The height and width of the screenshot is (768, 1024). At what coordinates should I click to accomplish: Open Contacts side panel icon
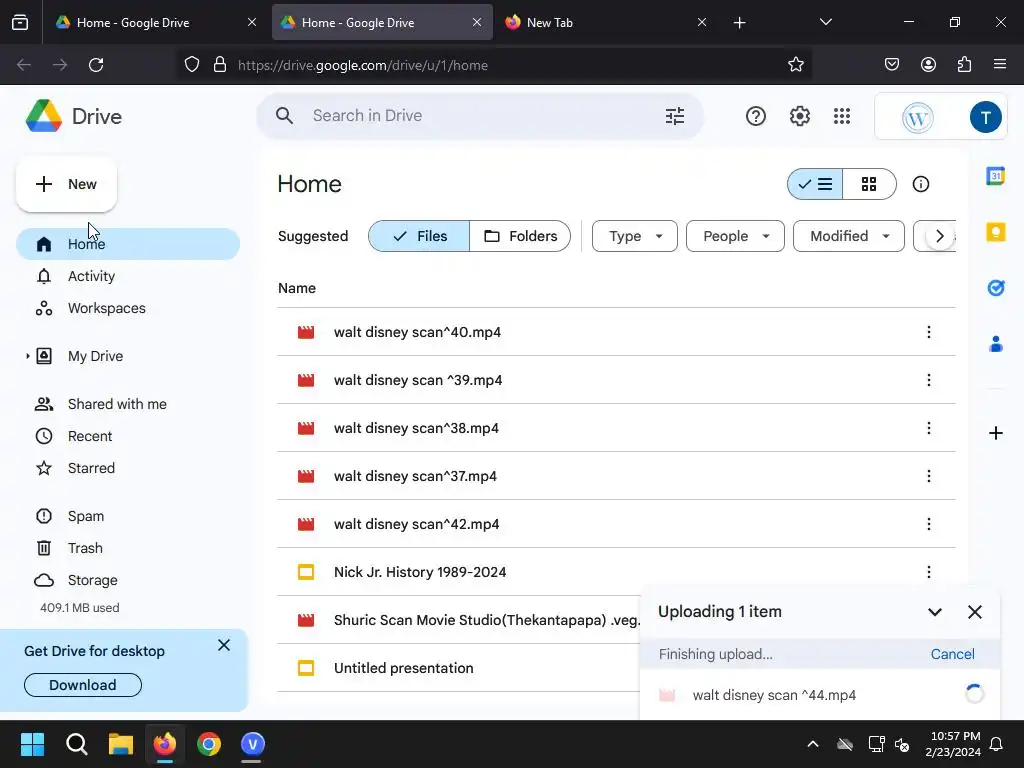click(995, 344)
